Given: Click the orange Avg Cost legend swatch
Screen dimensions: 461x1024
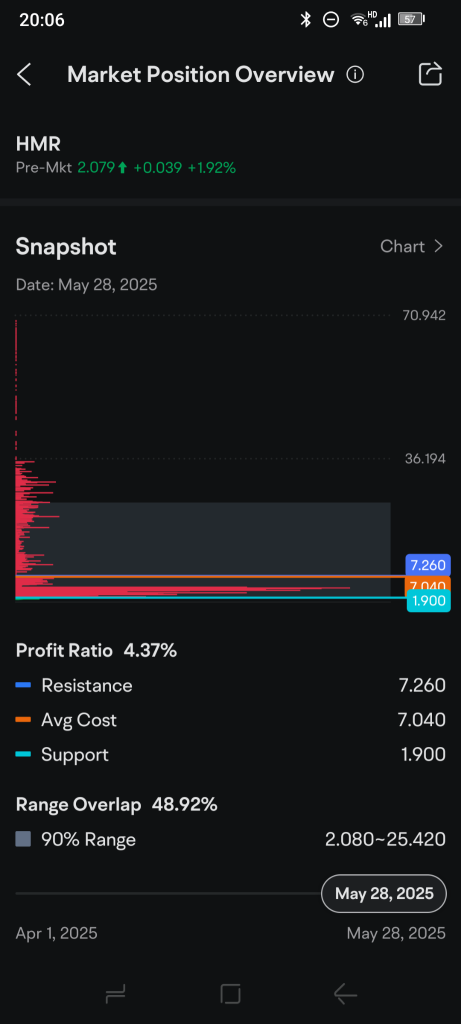Looking at the screenshot, I should pos(24,720).
